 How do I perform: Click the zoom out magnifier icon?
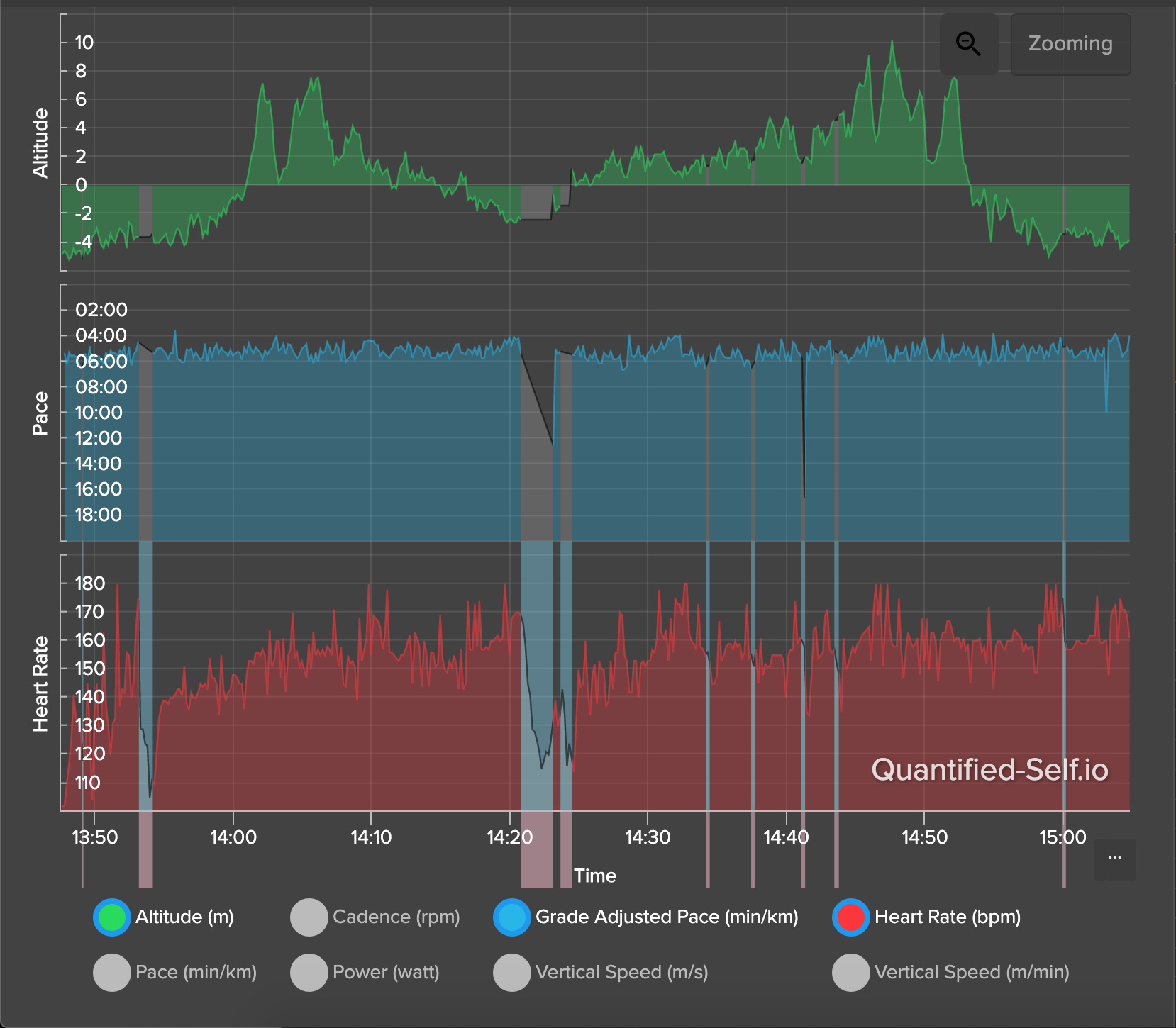coord(969,44)
